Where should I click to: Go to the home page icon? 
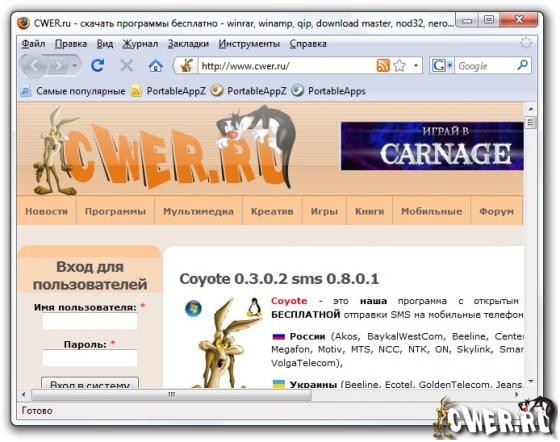tap(156, 66)
